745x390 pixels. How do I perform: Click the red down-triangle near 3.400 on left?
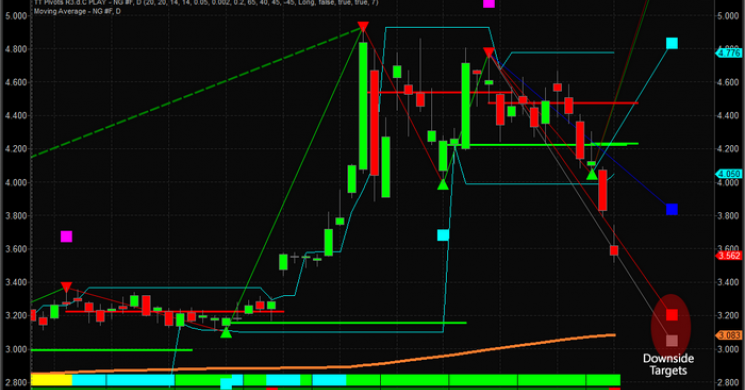pos(67,287)
